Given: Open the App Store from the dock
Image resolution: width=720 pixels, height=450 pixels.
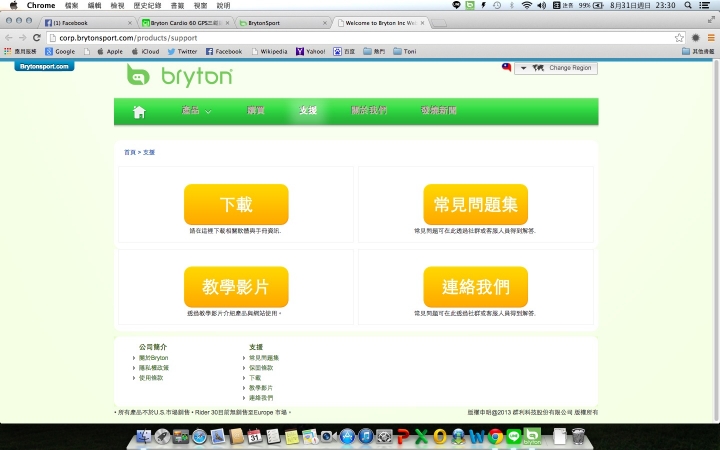Looking at the screenshot, I should [x=347, y=436].
